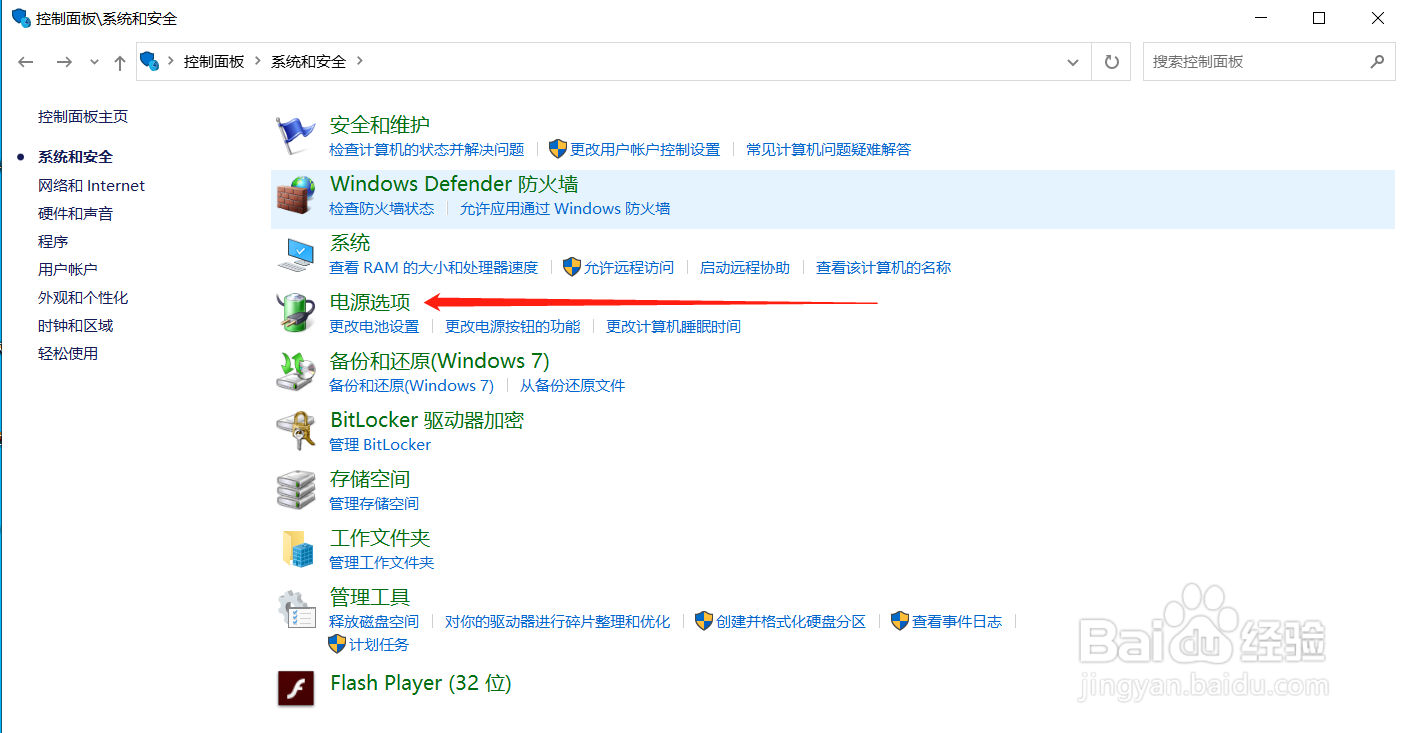The width and height of the screenshot is (1405, 733).
Task: Click the Backup and Restore drive icon
Action: click(x=295, y=372)
